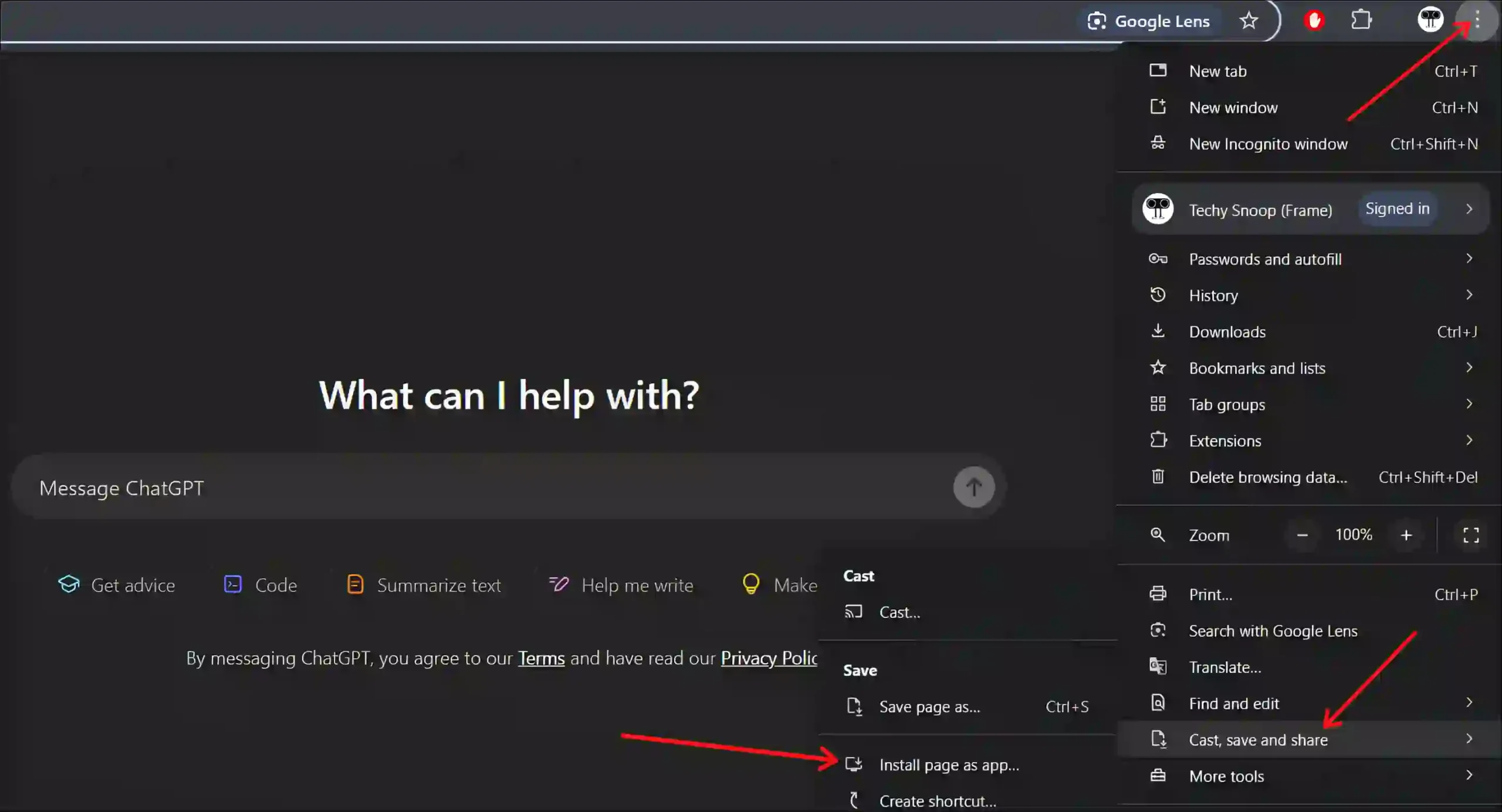1502x812 pixels.
Task: Bookmark this page with the star icon
Action: [x=1249, y=21]
